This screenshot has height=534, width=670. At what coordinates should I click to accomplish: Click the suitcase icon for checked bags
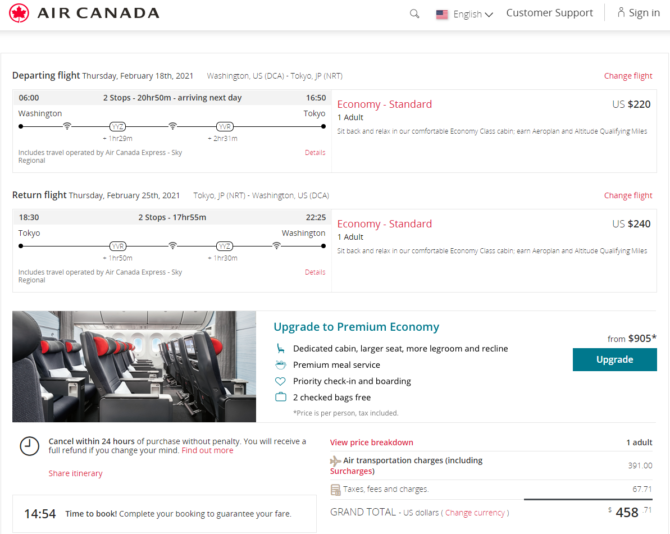[280, 397]
